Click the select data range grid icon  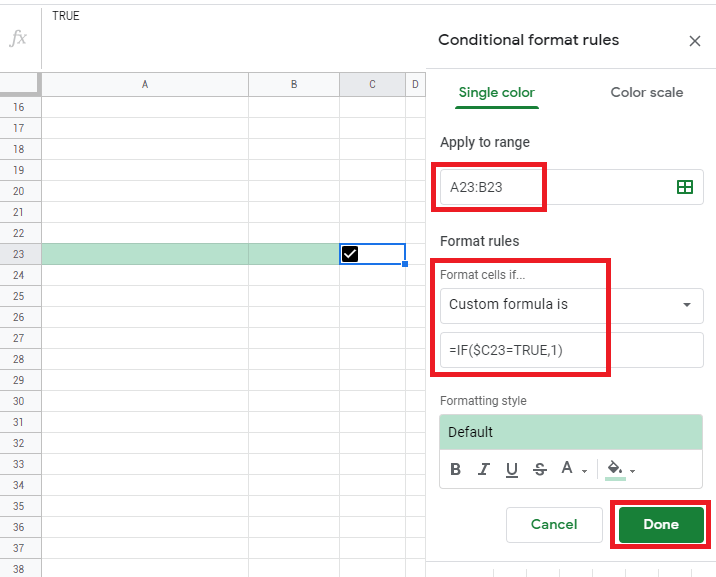685,187
